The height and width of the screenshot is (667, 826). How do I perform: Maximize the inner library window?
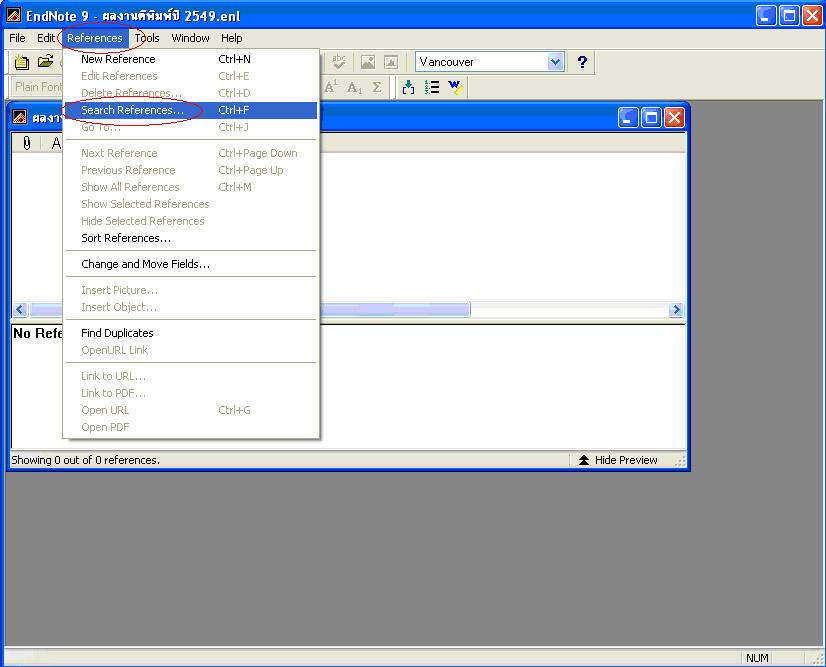click(x=651, y=117)
